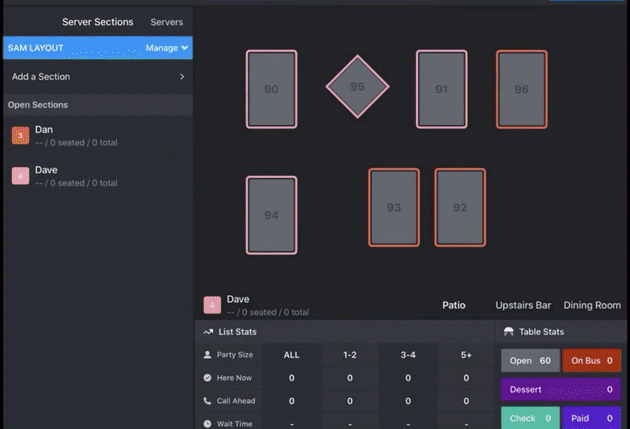The height and width of the screenshot is (429, 630).
Task: Select table 90 on the floor plan
Action: [272, 89]
